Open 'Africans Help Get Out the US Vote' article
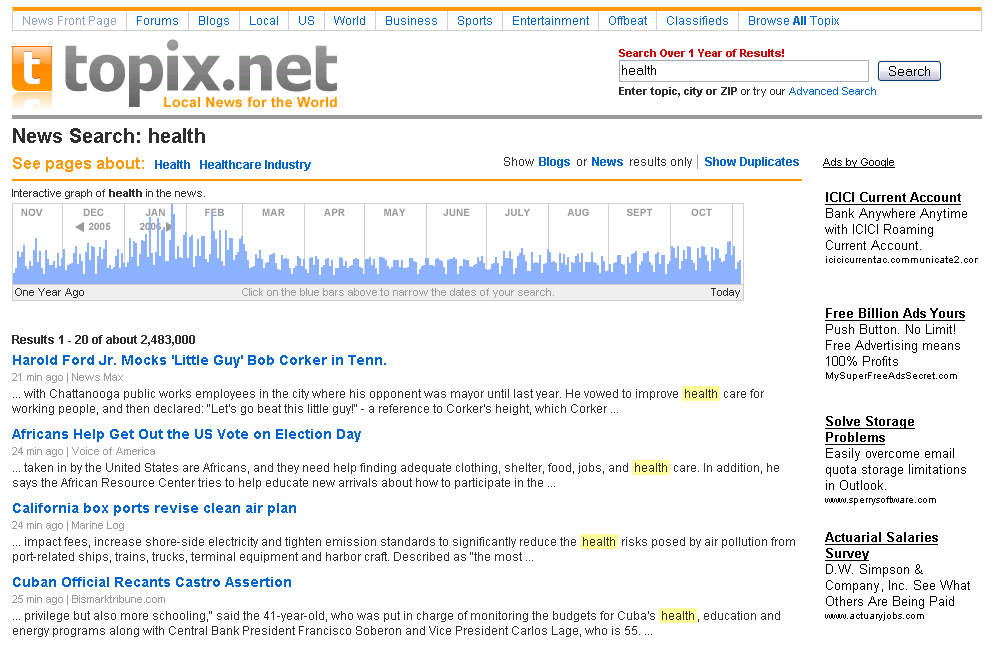The image size is (992, 647). click(187, 434)
